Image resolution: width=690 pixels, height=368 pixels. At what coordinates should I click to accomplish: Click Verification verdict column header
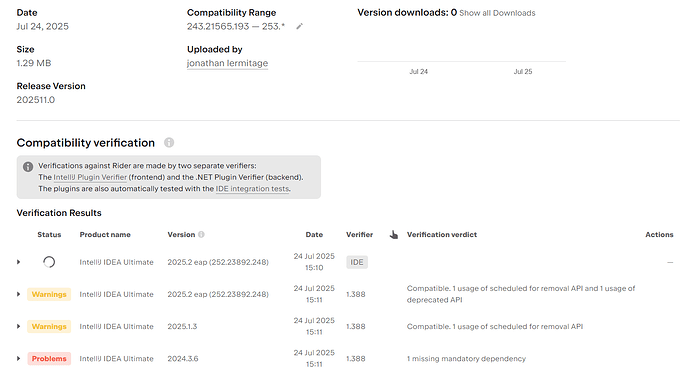[442, 235]
